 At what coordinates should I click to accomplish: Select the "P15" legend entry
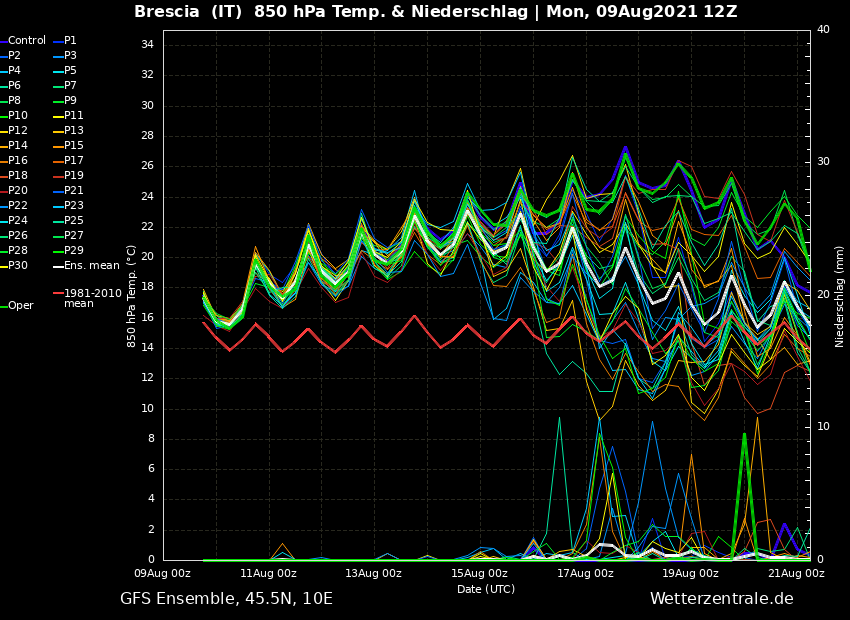[68, 145]
